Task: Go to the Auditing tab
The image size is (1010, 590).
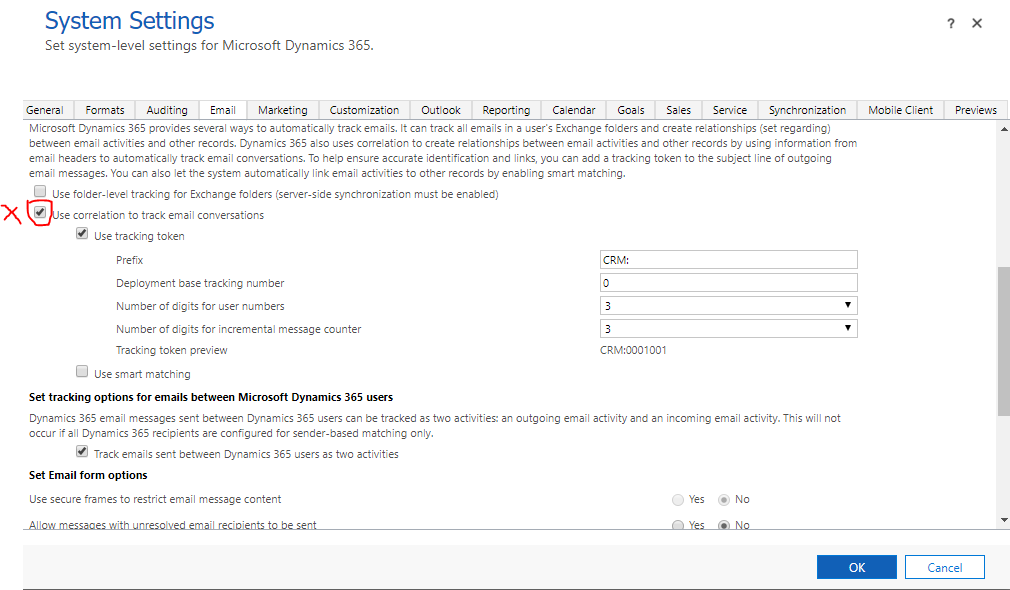Action: point(167,110)
